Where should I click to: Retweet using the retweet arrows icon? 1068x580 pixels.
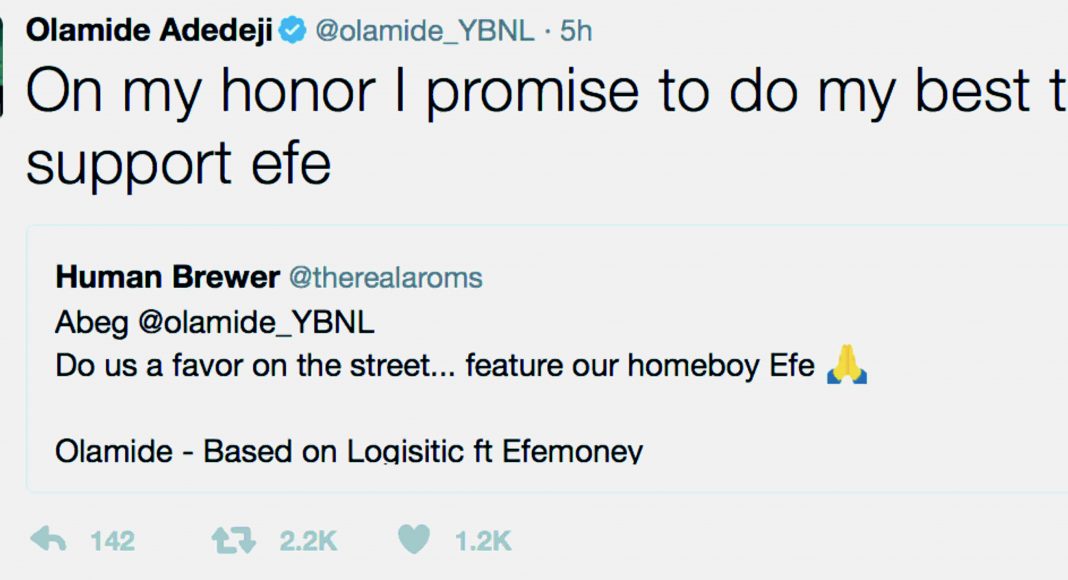pos(233,541)
